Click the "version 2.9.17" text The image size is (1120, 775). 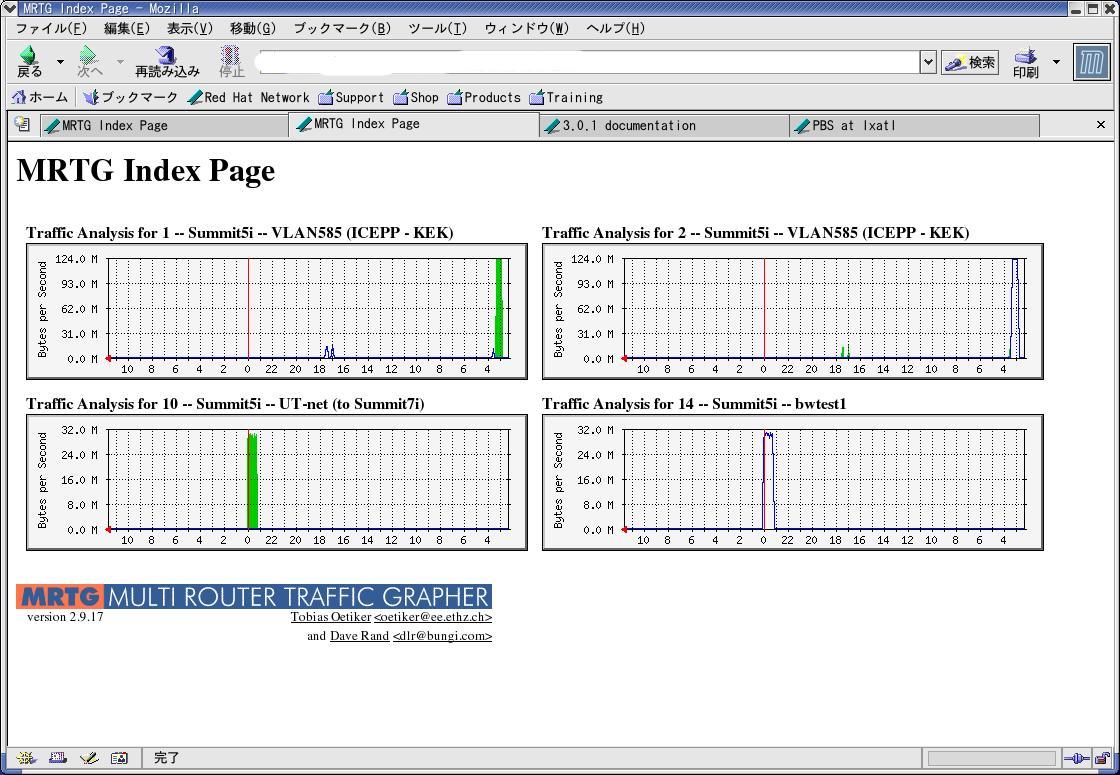pos(65,617)
